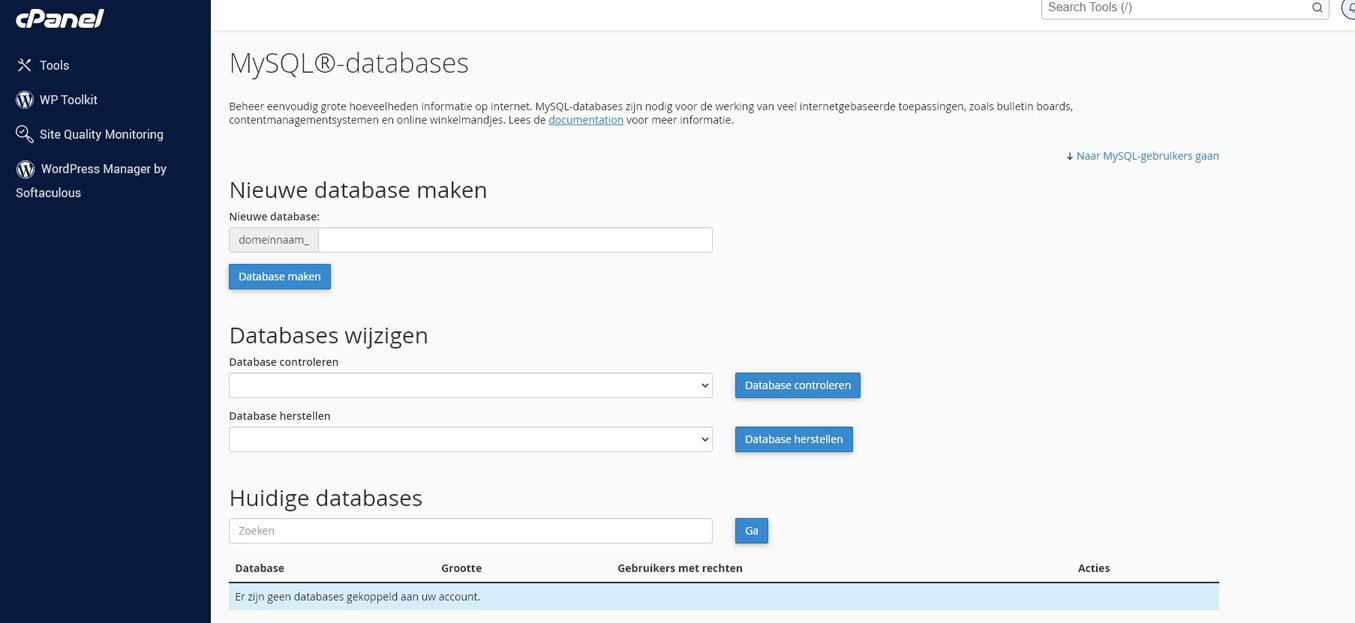The image size is (1355, 623).
Task: Click the Huidige databases heading
Action: (326, 498)
